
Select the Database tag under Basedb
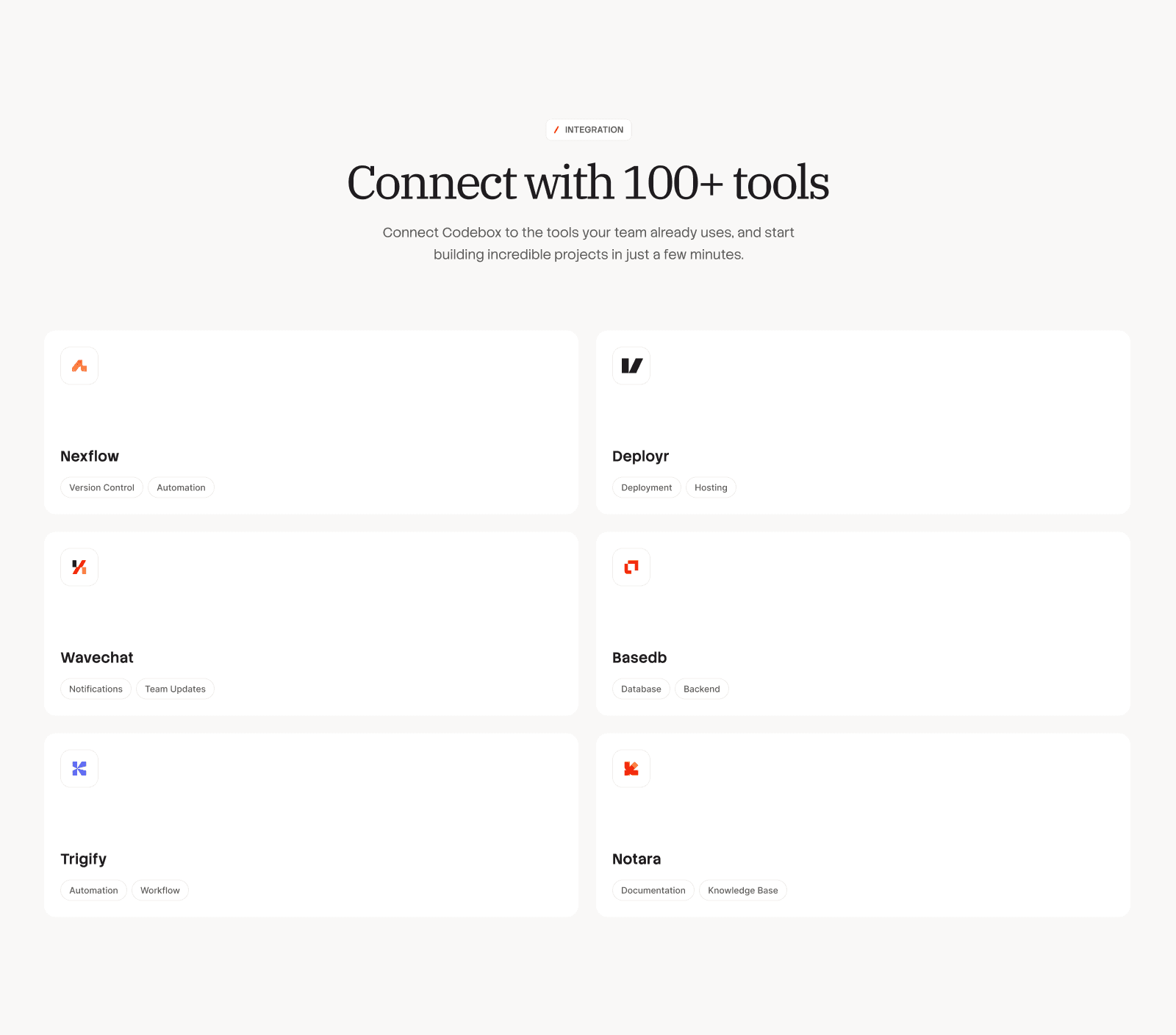[x=641, y=689]
